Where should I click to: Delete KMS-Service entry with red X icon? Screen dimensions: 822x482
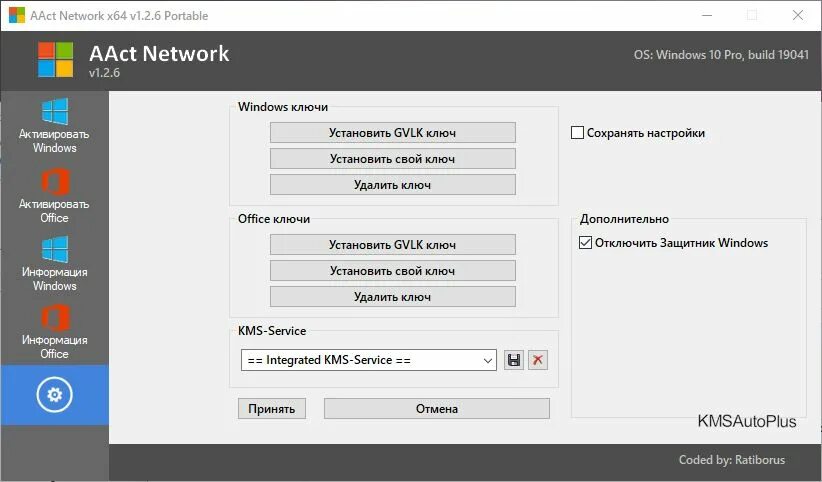tap(537, 360)
